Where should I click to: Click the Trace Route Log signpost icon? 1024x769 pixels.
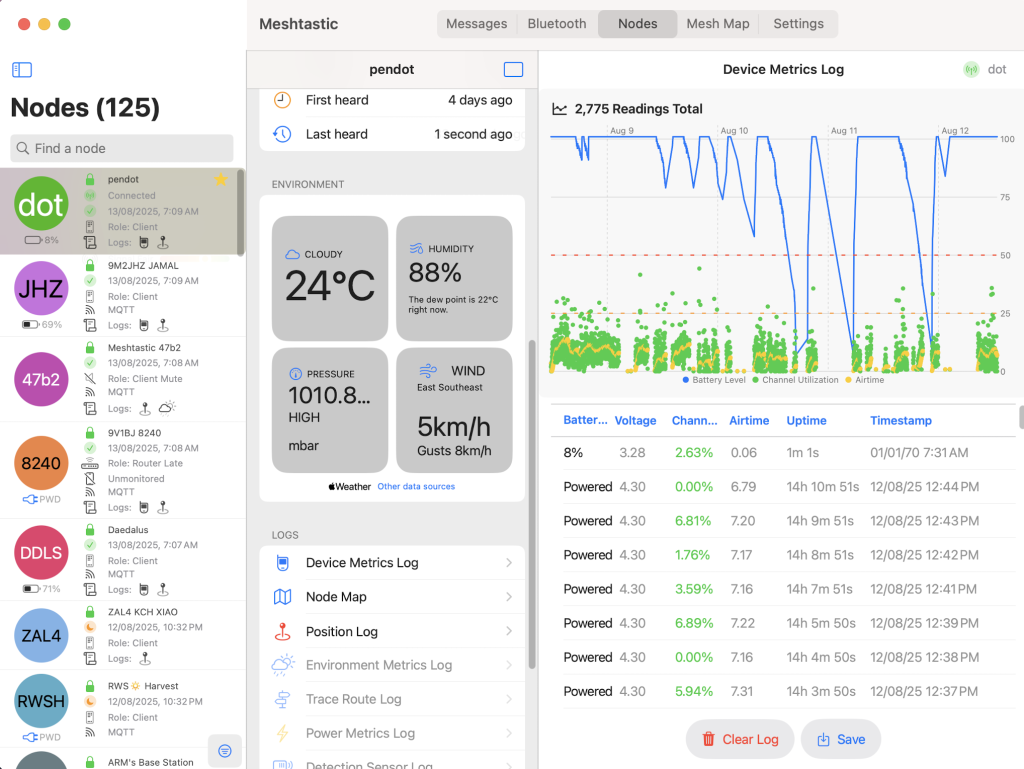pyautogui.click(x=282, y=699)
